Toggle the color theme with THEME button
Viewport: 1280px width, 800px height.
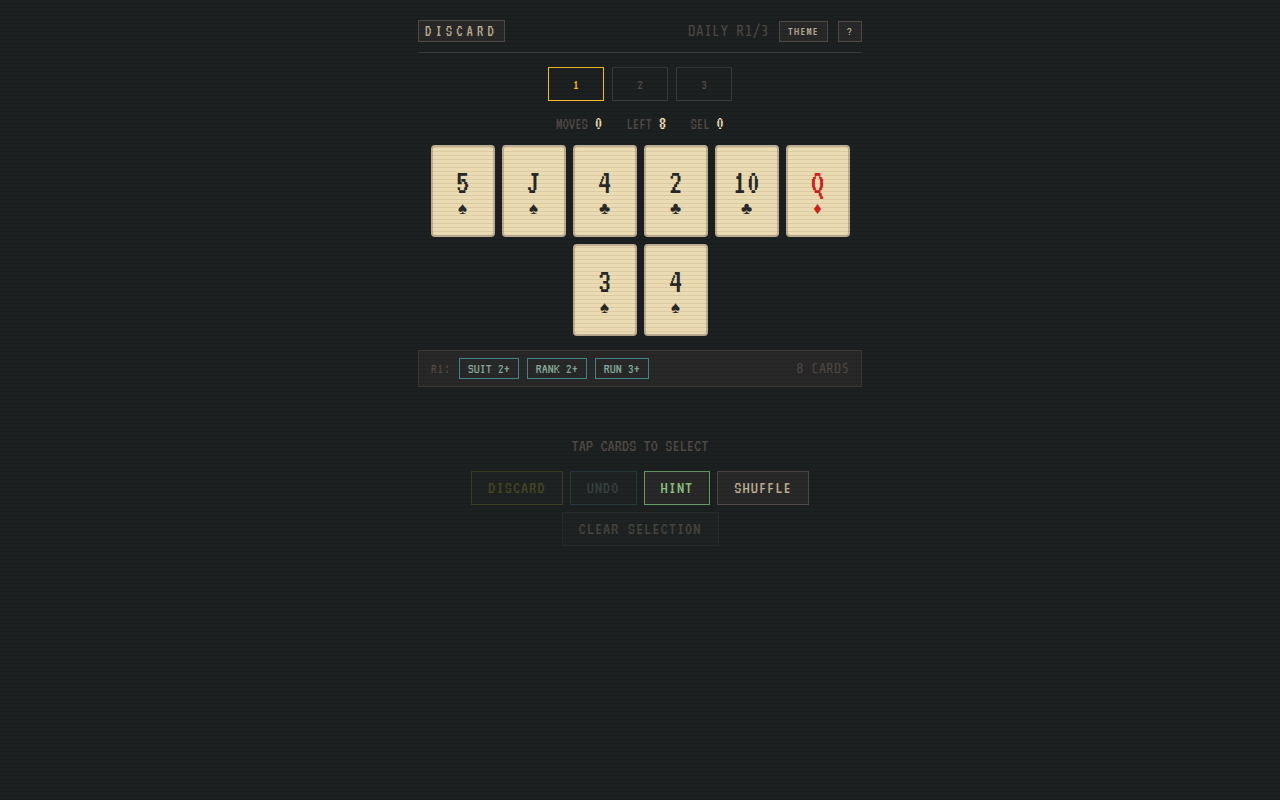click(x=803, y=32)
